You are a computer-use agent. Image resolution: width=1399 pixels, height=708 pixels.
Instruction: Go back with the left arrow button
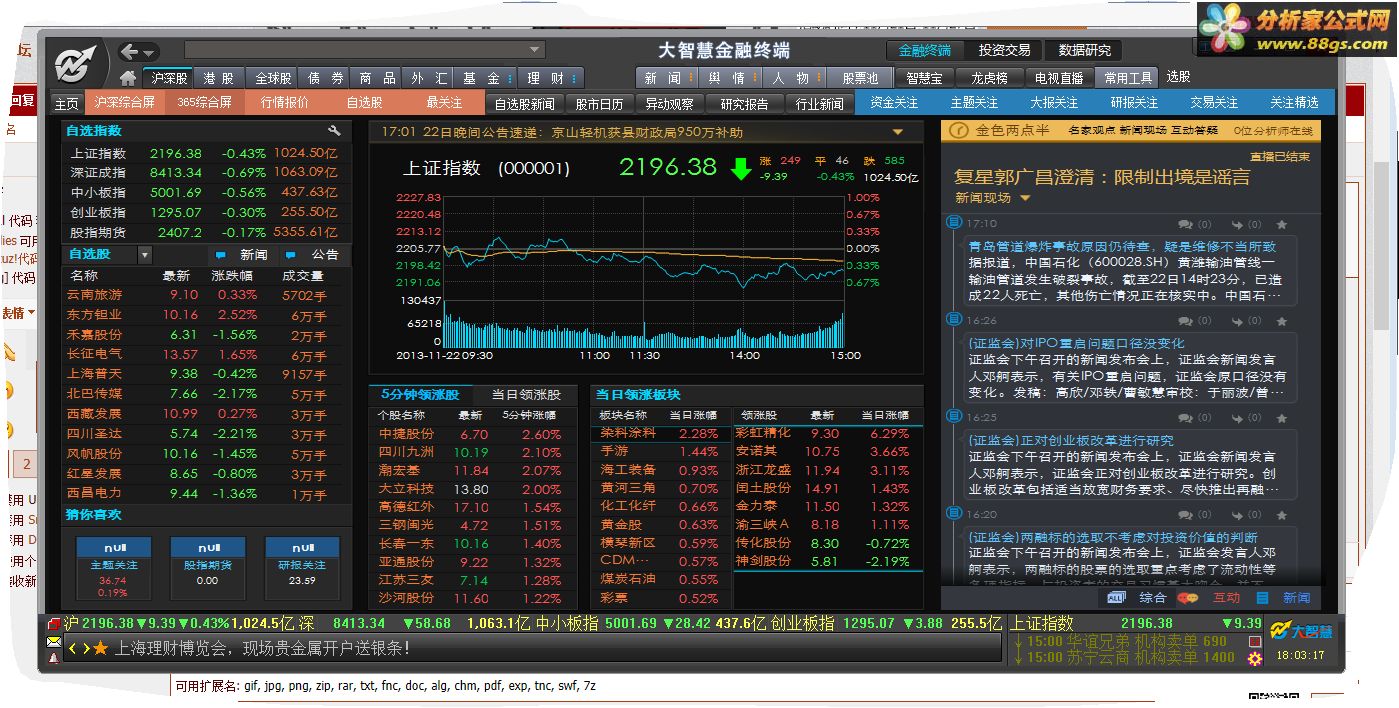click(x=129, y=52)
